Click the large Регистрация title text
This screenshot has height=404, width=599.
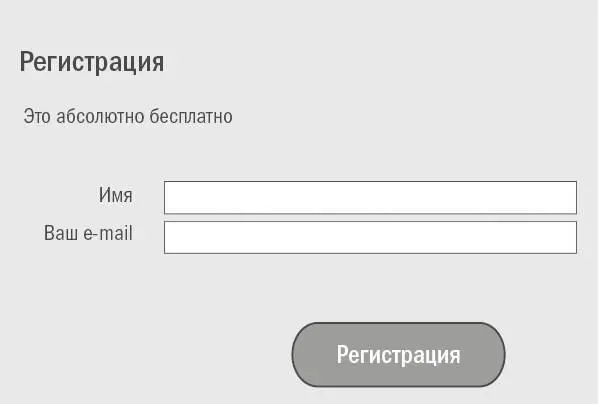tap(92, 62)
